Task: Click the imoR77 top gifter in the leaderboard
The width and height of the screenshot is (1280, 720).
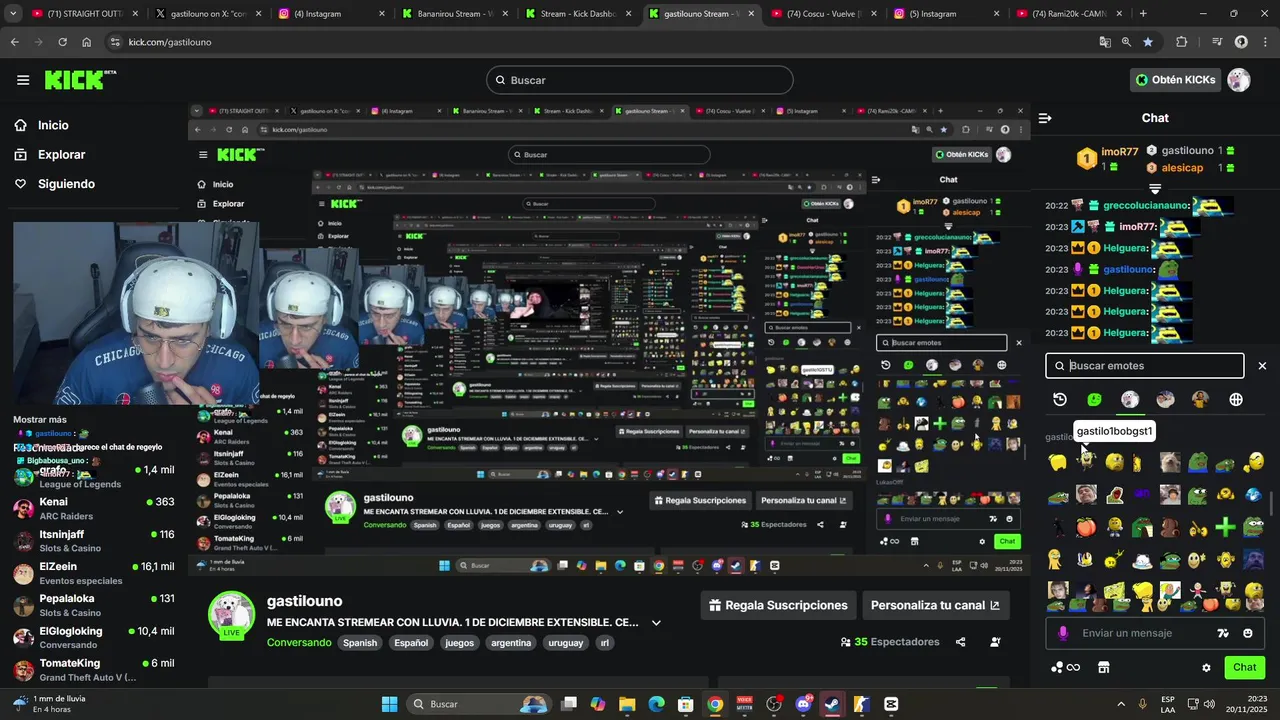Action: [x=1109, y=157]
